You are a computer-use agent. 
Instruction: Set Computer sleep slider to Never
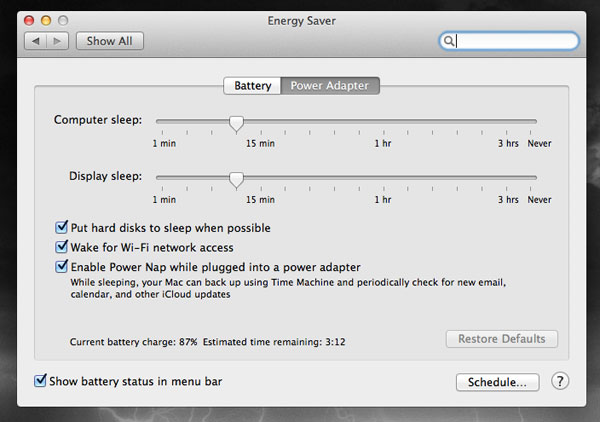[x=531, y=121]
